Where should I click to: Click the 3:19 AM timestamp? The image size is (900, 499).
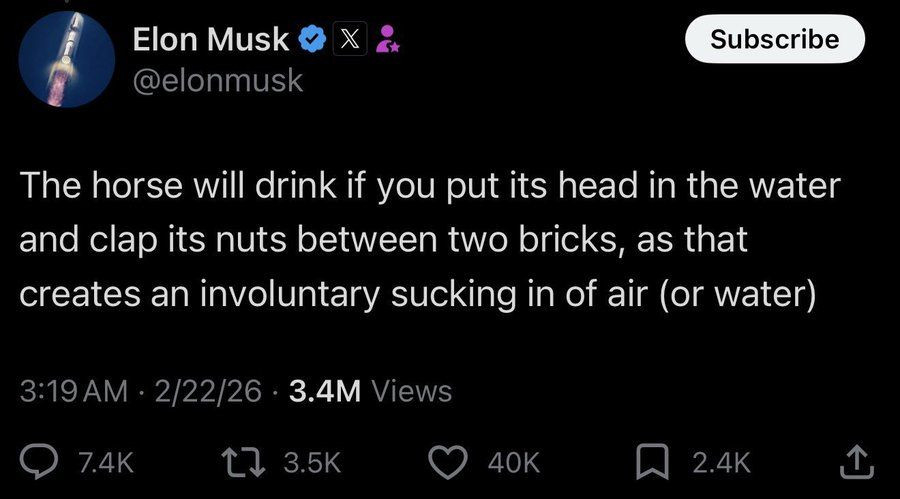(74, 391)
